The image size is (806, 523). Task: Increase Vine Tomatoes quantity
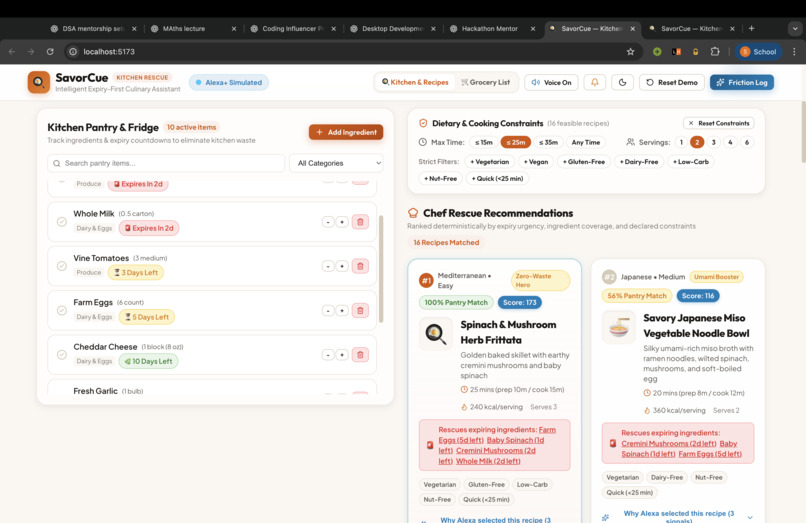pos(342,266)
